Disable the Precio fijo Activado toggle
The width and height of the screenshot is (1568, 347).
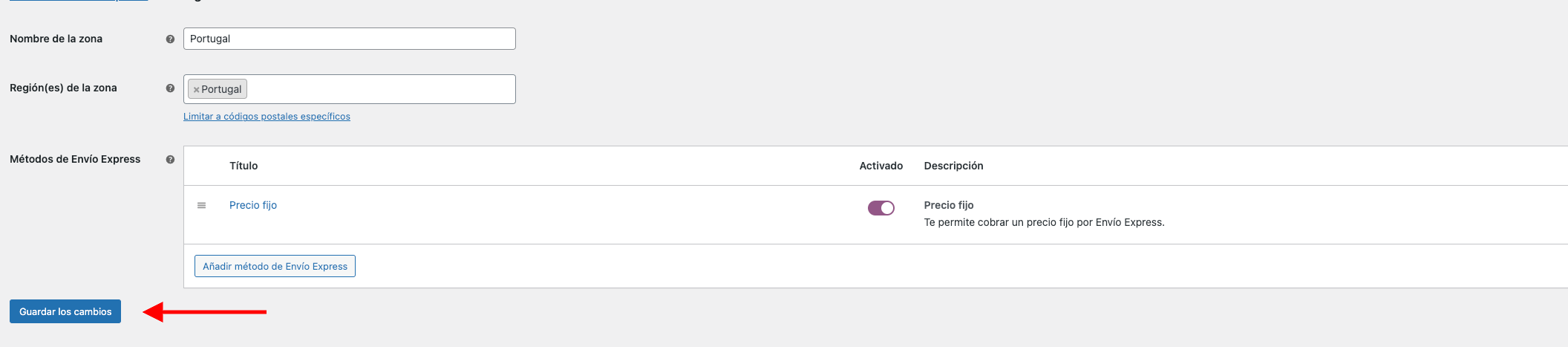pos(881,208)
